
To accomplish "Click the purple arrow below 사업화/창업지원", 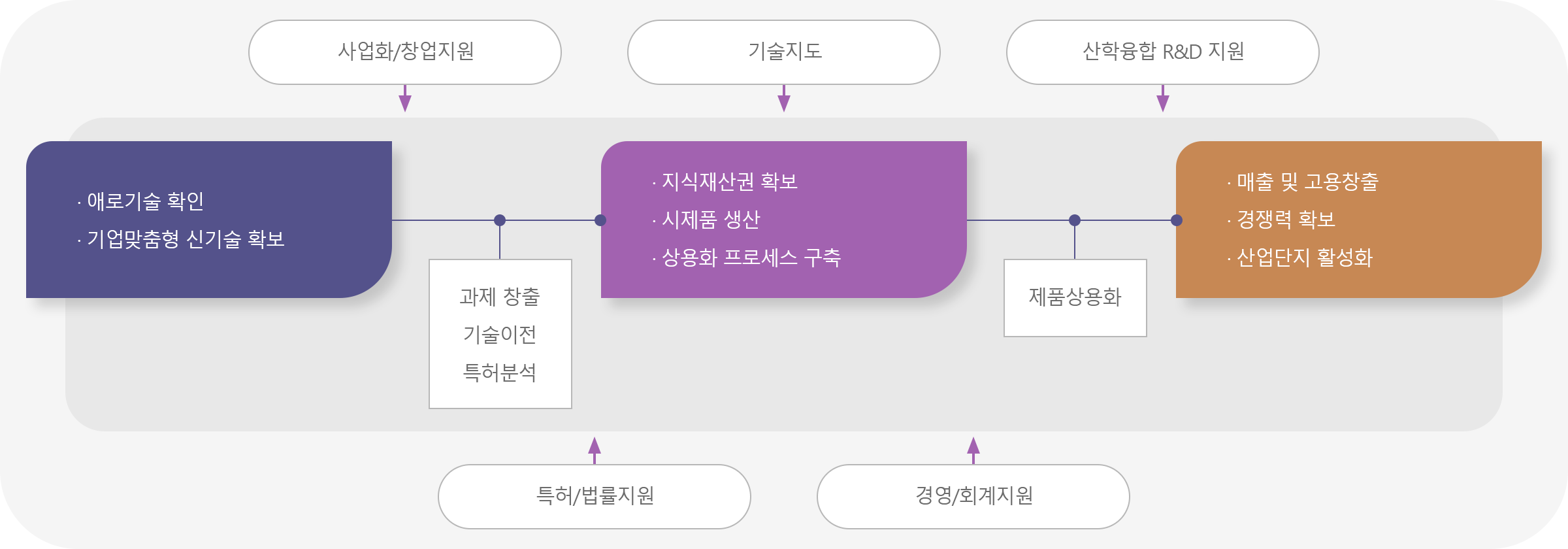I will click(x=405, y=99).
